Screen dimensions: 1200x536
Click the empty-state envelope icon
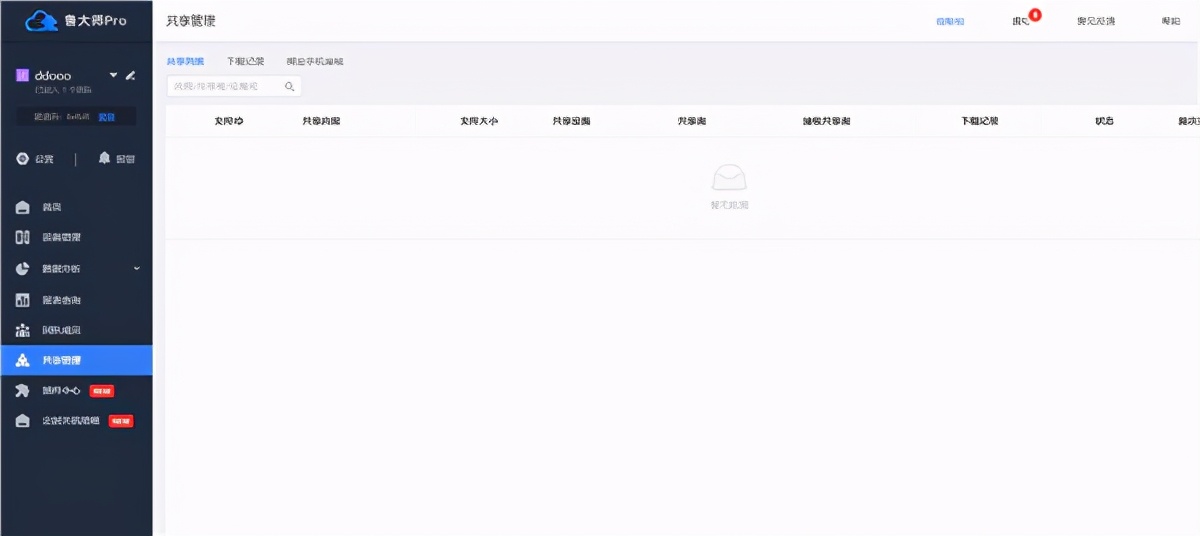[x=729, y=178]
